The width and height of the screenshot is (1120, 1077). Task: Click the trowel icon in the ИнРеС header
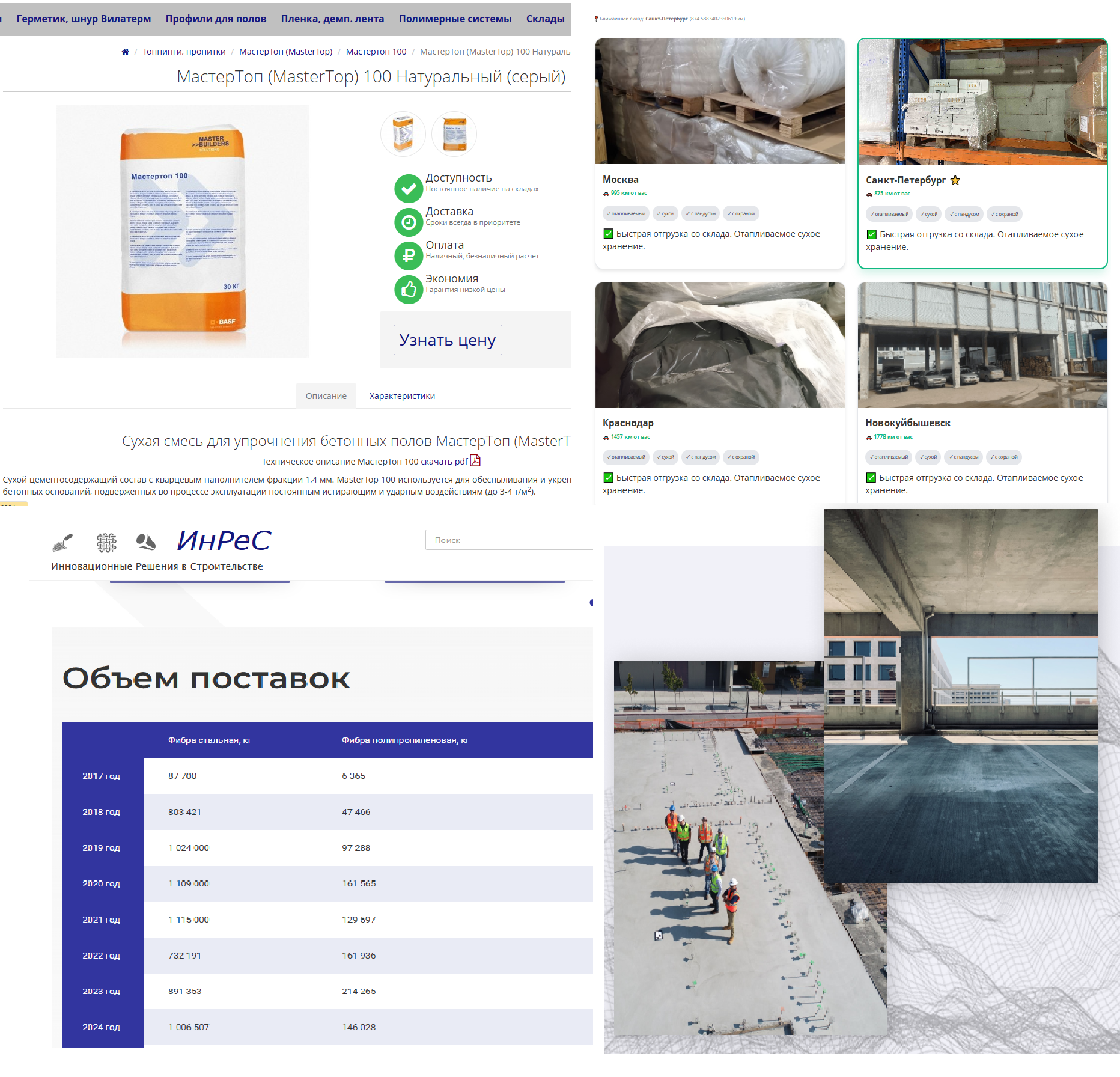(x=62, y=543)
